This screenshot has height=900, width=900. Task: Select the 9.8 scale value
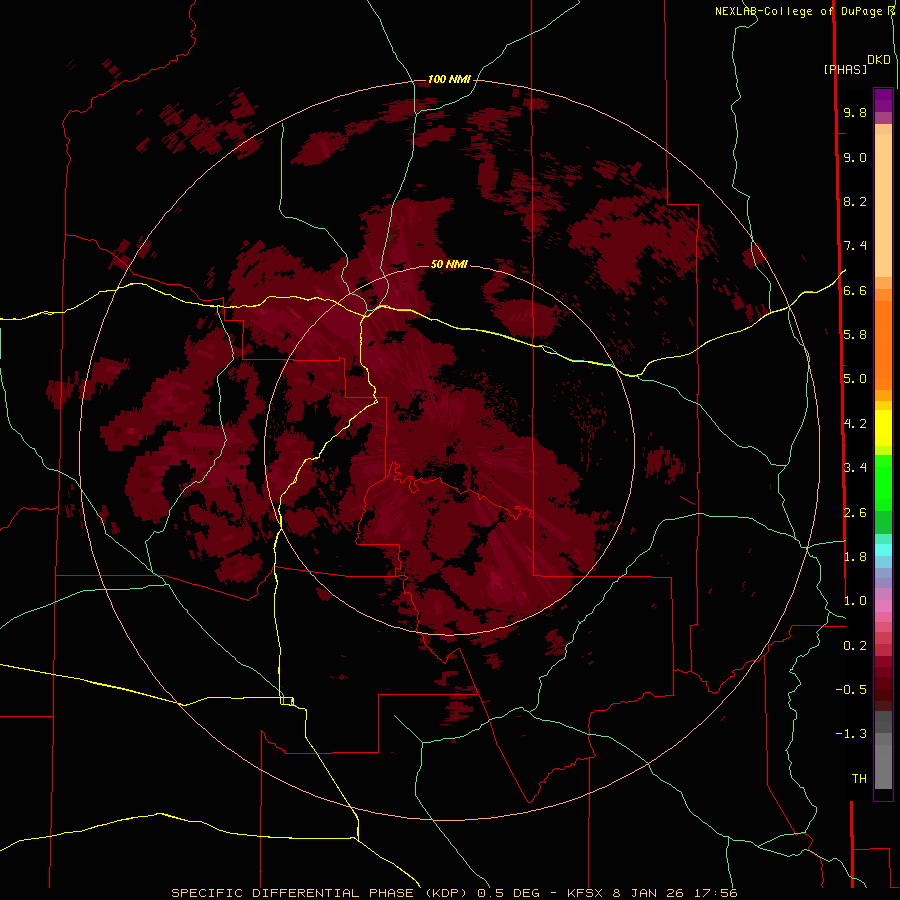[855, 112]
